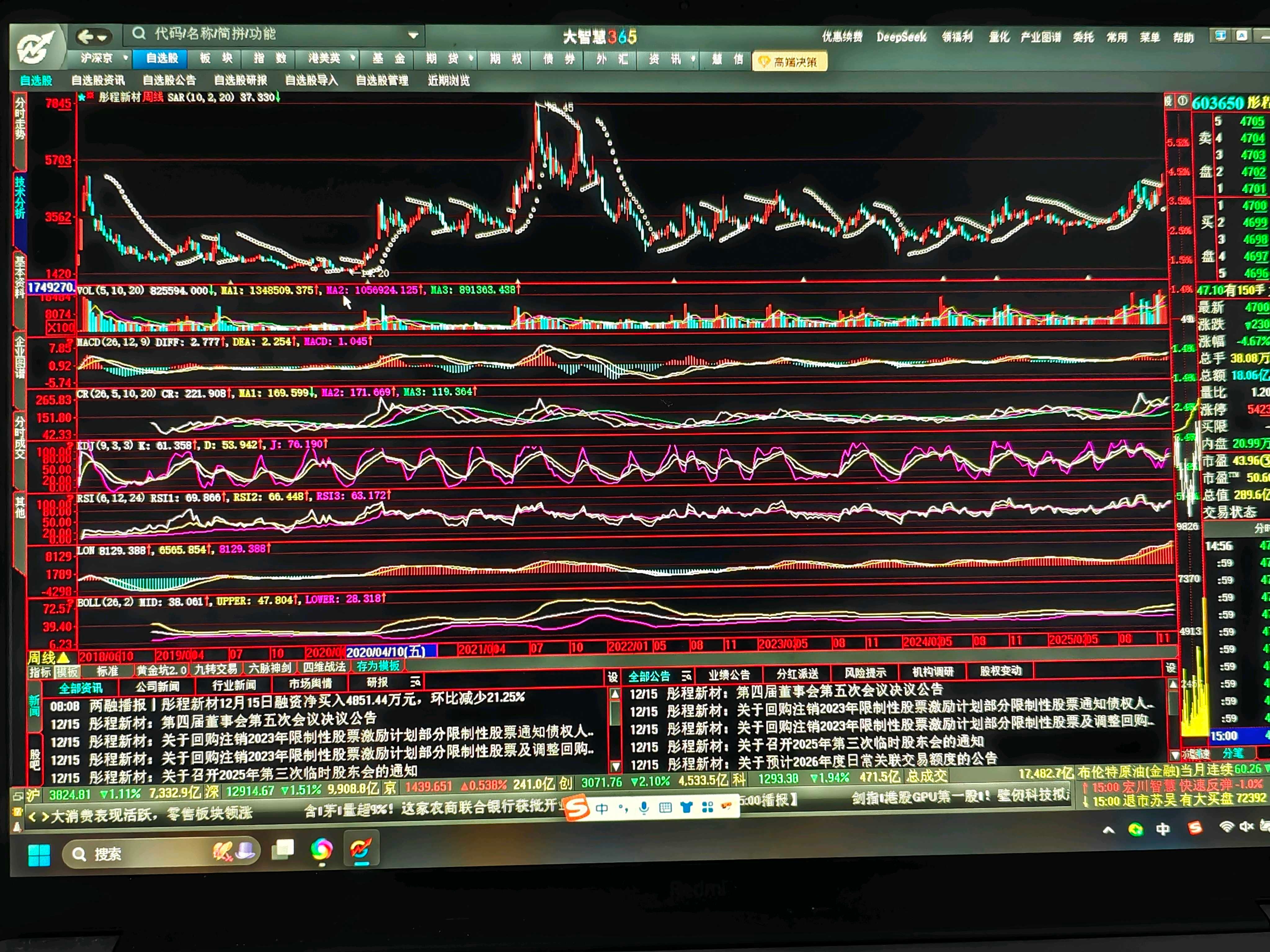Click the news list scrollbar down arrow
The width and height of the screenshot is (1270, 952).
tap(615, 766)
